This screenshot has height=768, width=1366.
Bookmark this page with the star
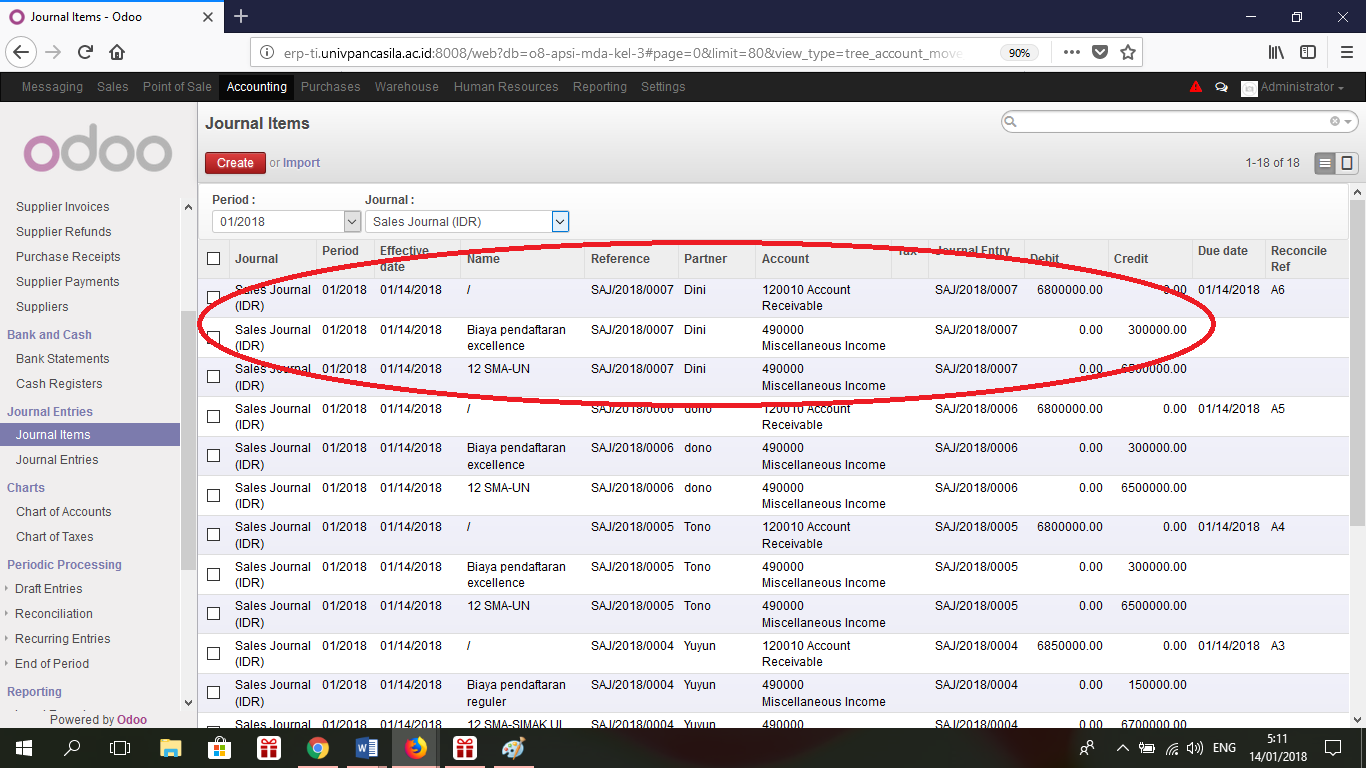1127,52
